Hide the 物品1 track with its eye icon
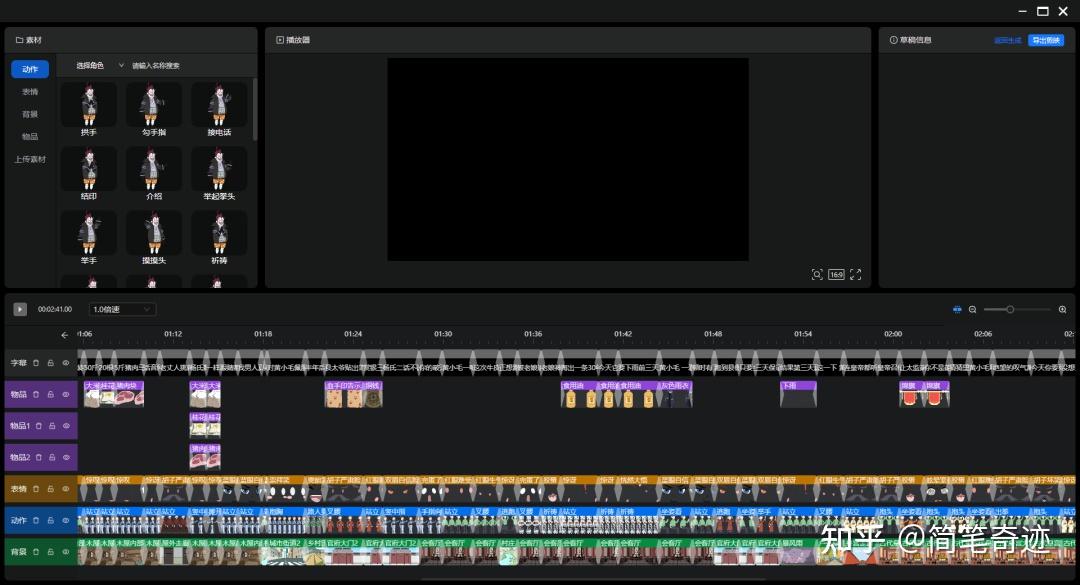Screen dimensions: 1080x585 click(x=67, y=426)
